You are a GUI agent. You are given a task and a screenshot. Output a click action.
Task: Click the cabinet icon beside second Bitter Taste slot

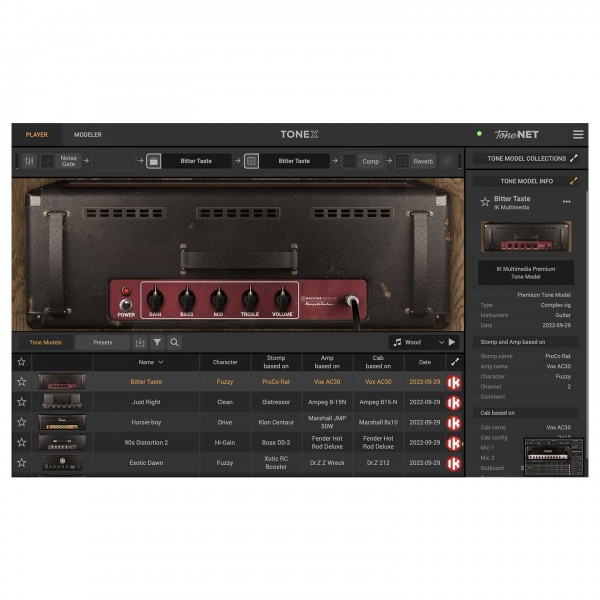tap(251, 161)
